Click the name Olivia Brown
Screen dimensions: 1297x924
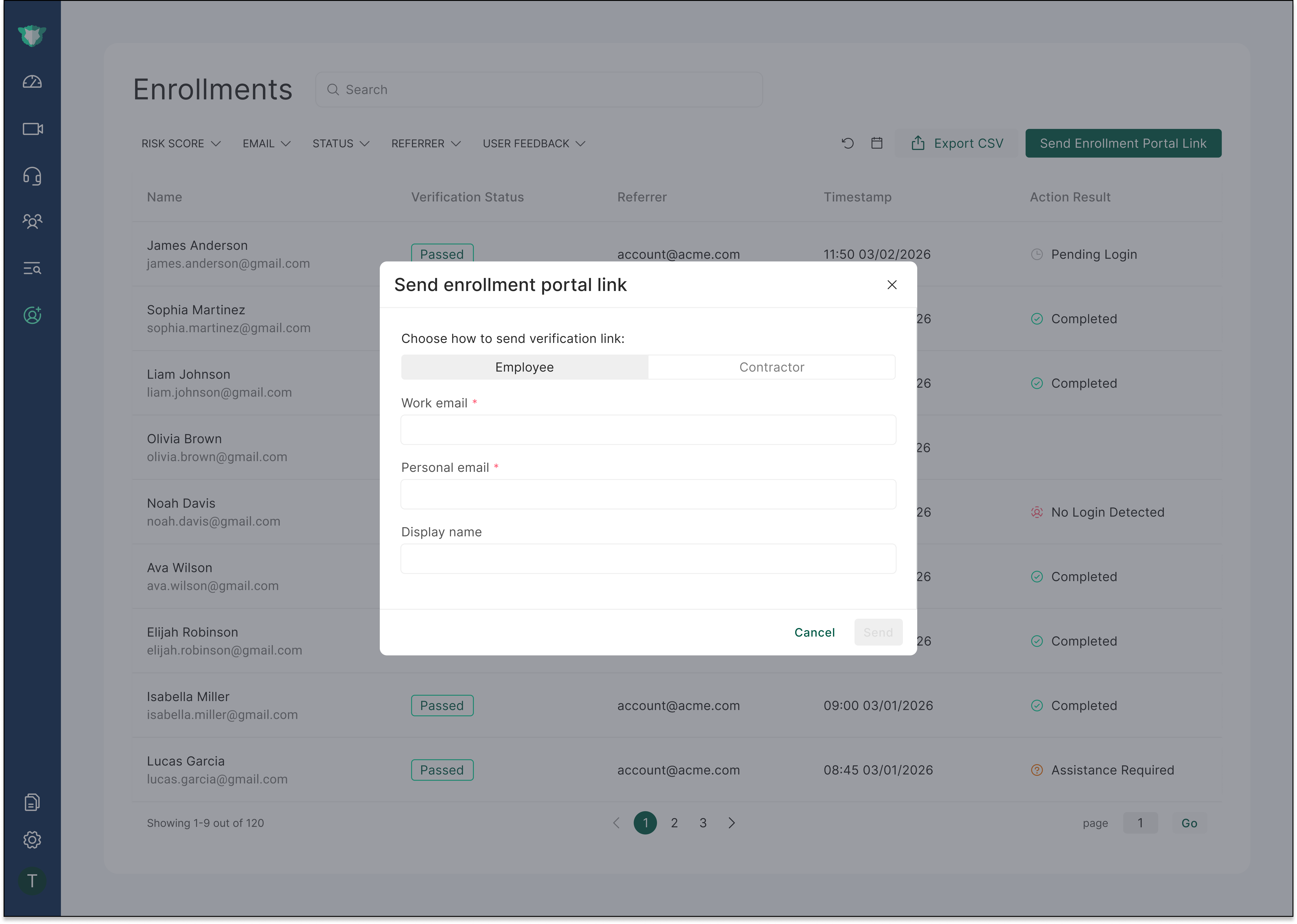pos(184,439)
